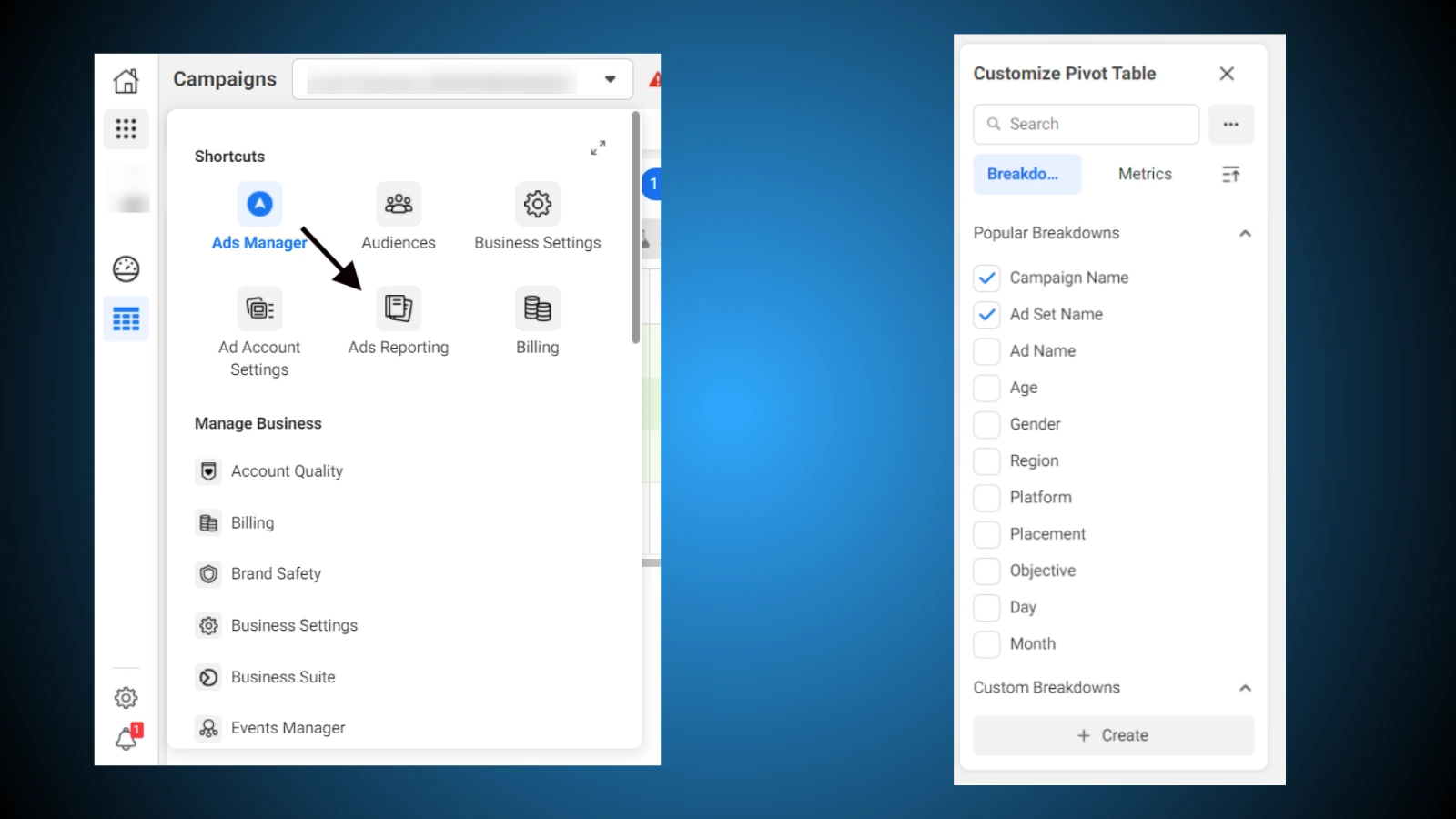This screenshot has width=1456, height=819.
Task: Uncheck the Campaign Name breakdown
Action: point(986,278)
